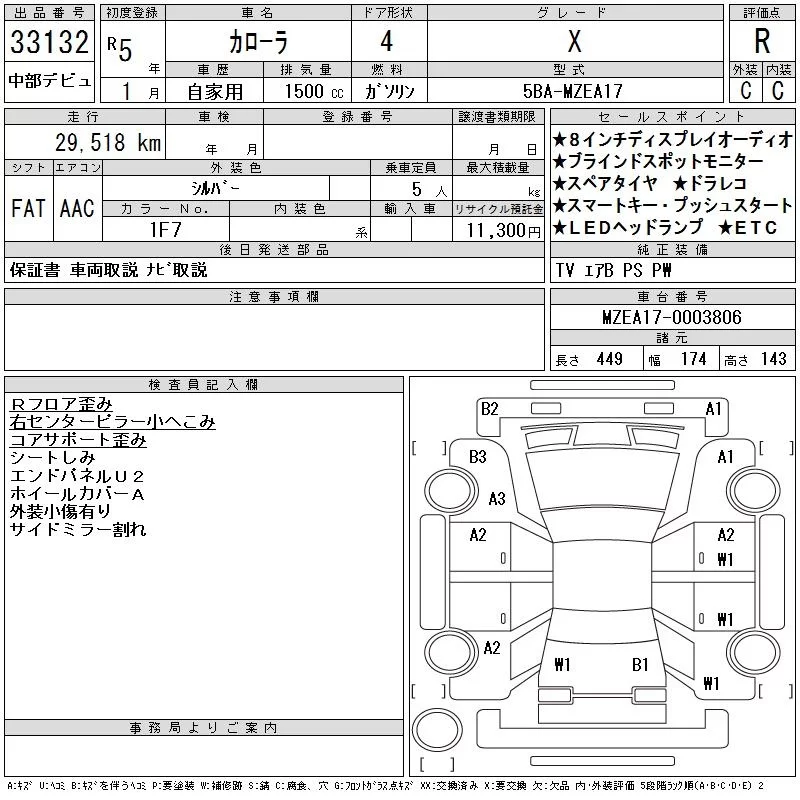Click the star before ブラインドスポットモニター

(560, 161)
